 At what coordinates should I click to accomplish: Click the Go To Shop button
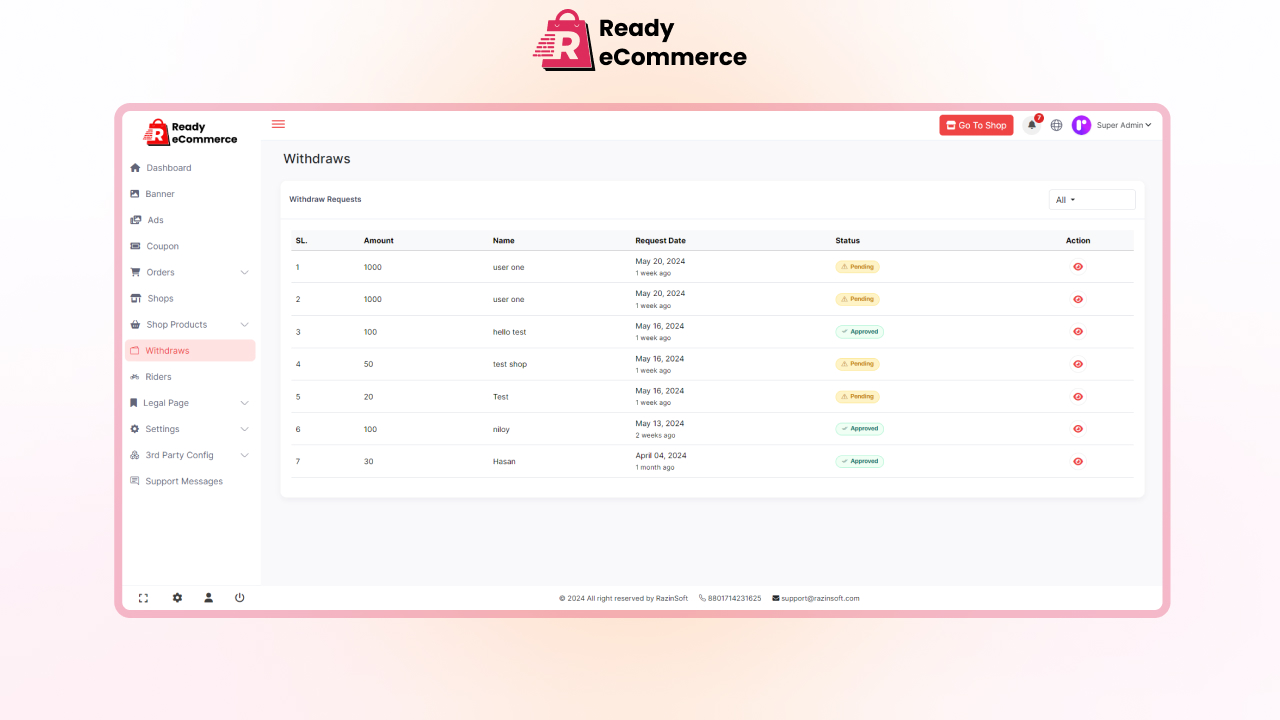[975, 124]
